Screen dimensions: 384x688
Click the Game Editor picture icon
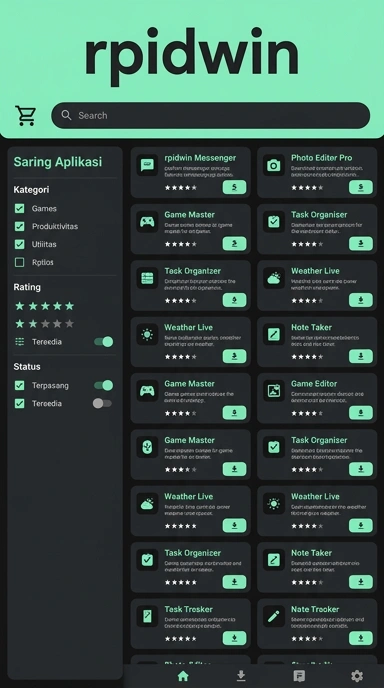point(274,391)
